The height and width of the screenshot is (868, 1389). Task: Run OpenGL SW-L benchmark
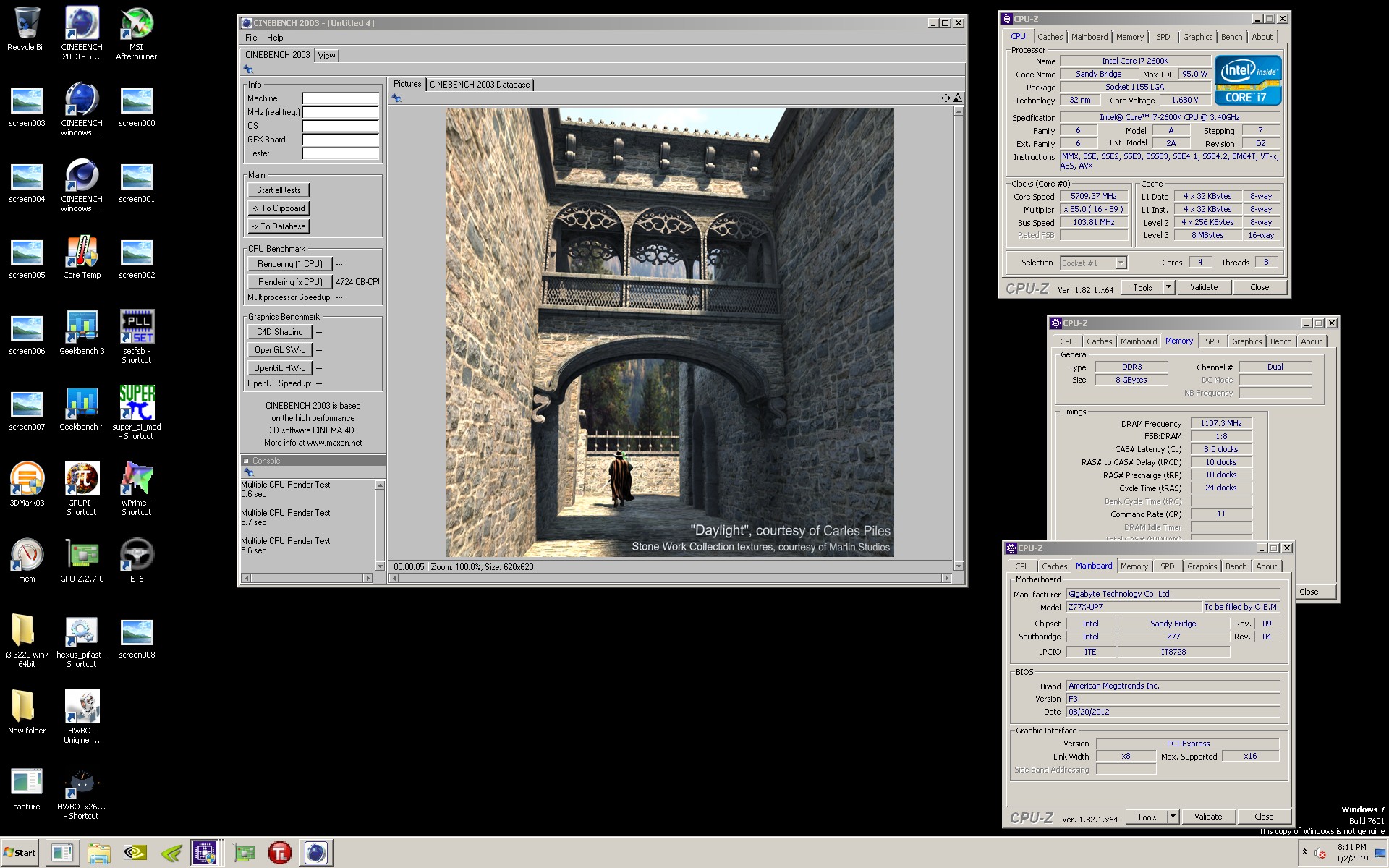tap(280, 350)
